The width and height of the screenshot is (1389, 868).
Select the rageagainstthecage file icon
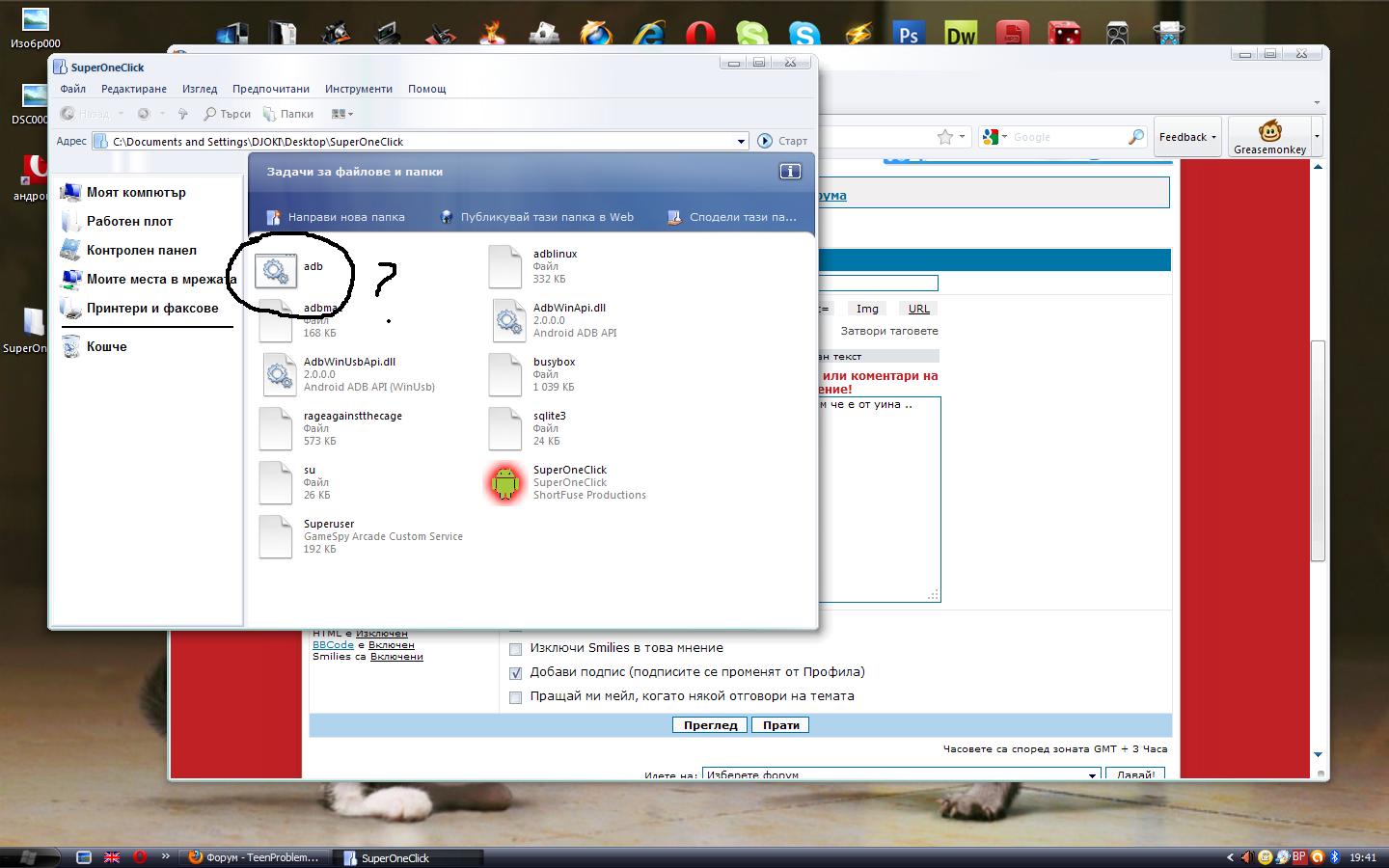[x=276, y=428]
